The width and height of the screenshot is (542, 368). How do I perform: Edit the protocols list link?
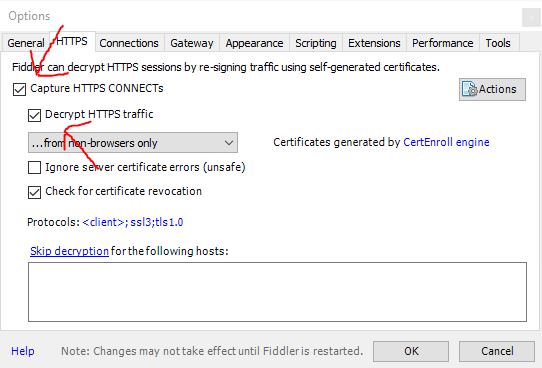[133, 222]
